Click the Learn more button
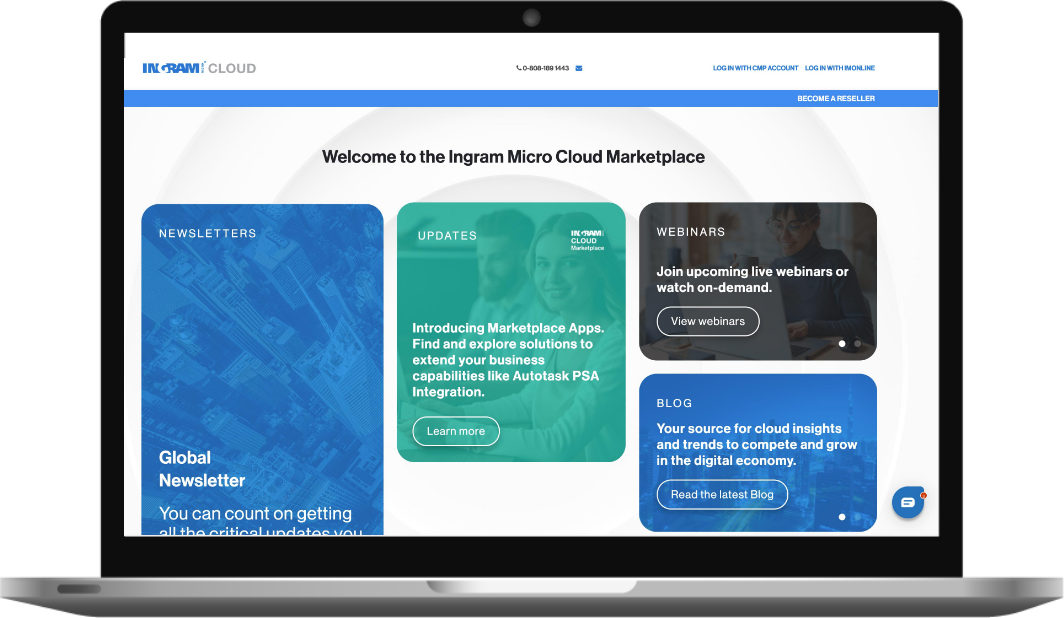This screenshot has width=1064, height=618. pos(456,431)
